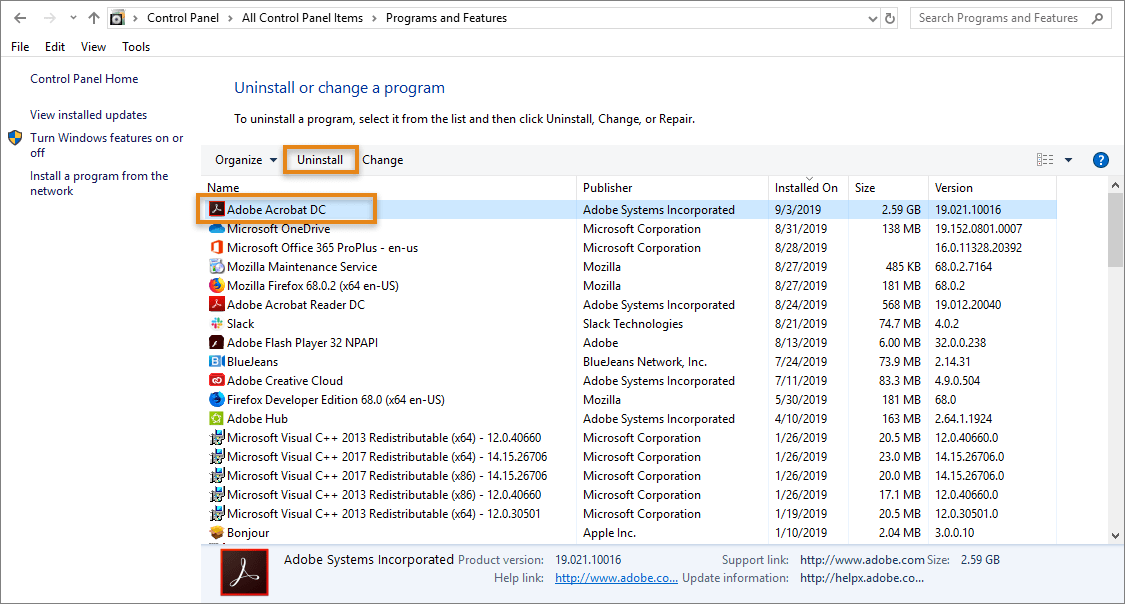This screenshot has width=1125, height=604.
Task: Open the views dropdown arrow near Details icon
Action: 1066,159
